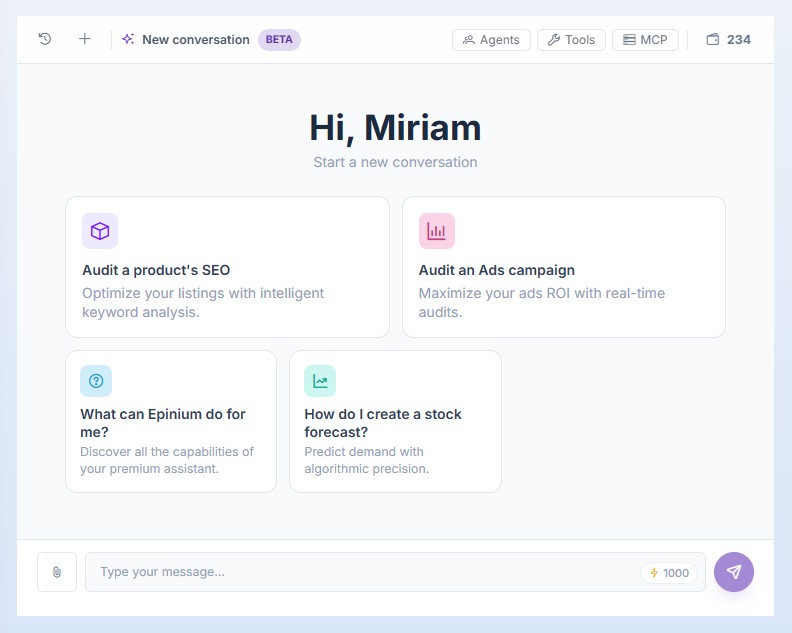Open the Tools button

click(571, 40)
